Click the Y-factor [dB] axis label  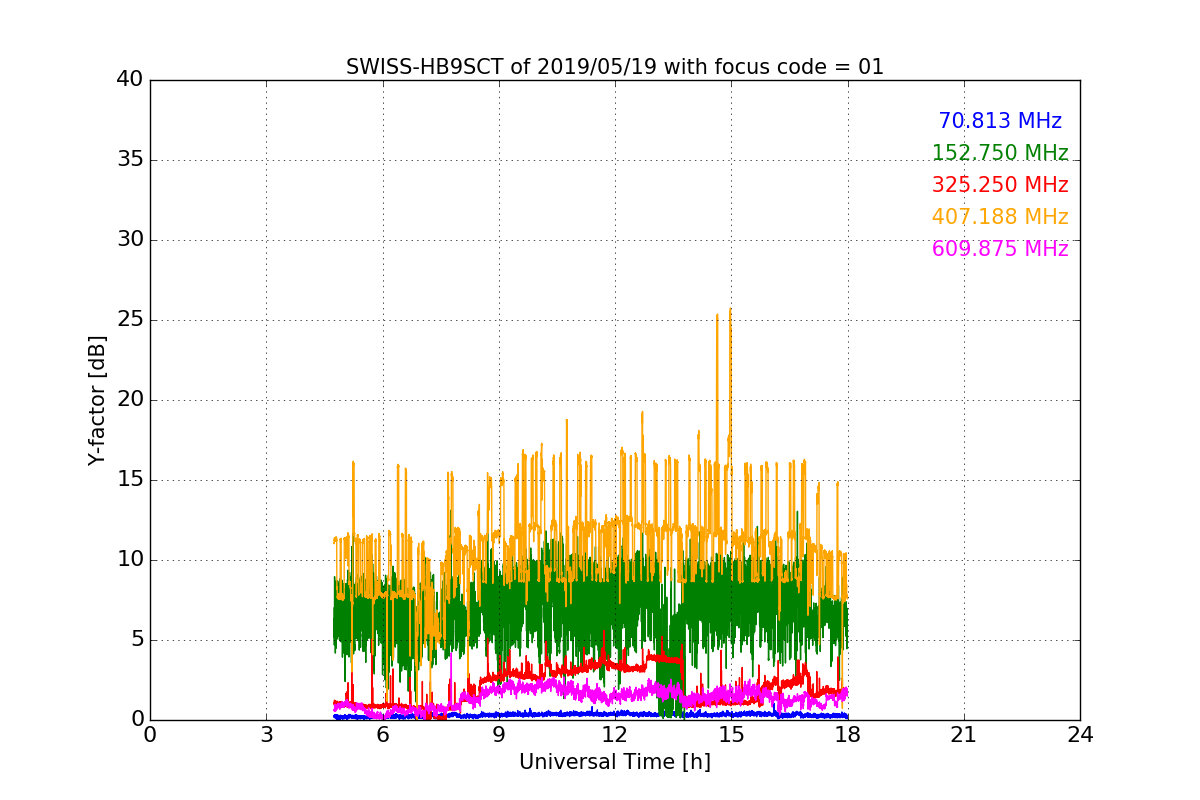click(97, 400)
